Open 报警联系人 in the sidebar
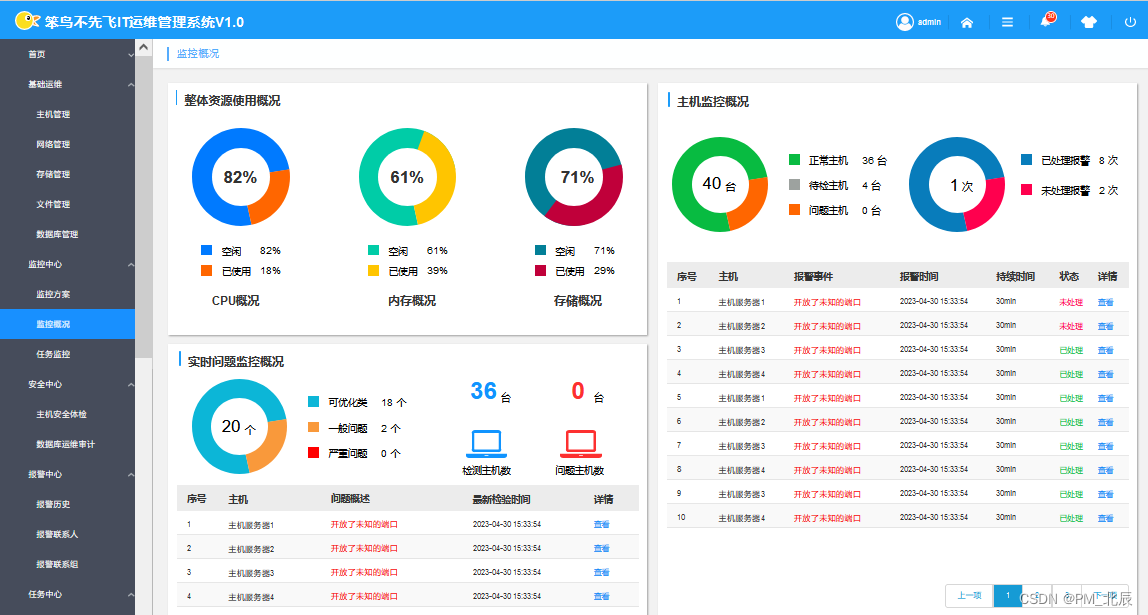The height and width of the screenshot is (615, 1148). tap(57, 534)
